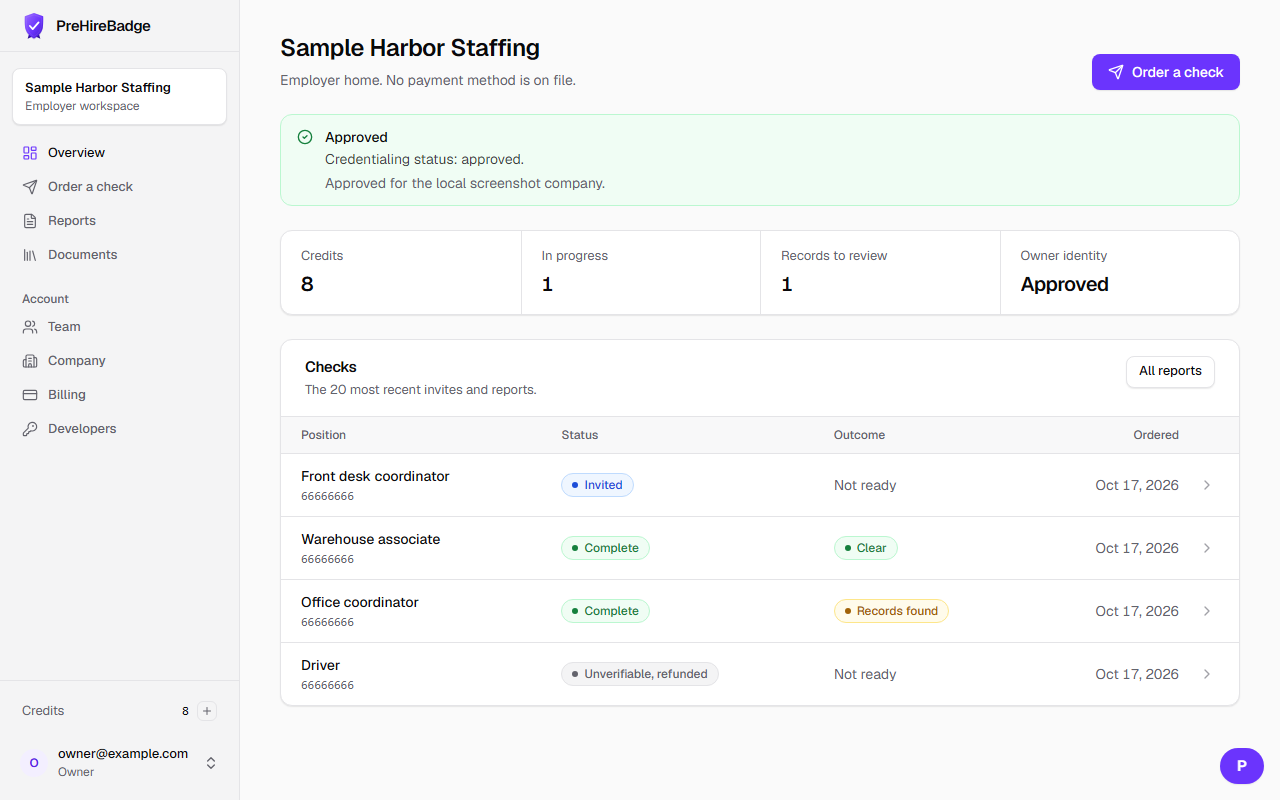Expand the Driver row chevron
This screenshot has width=1280, height=800.
[x=1207, y=674]
